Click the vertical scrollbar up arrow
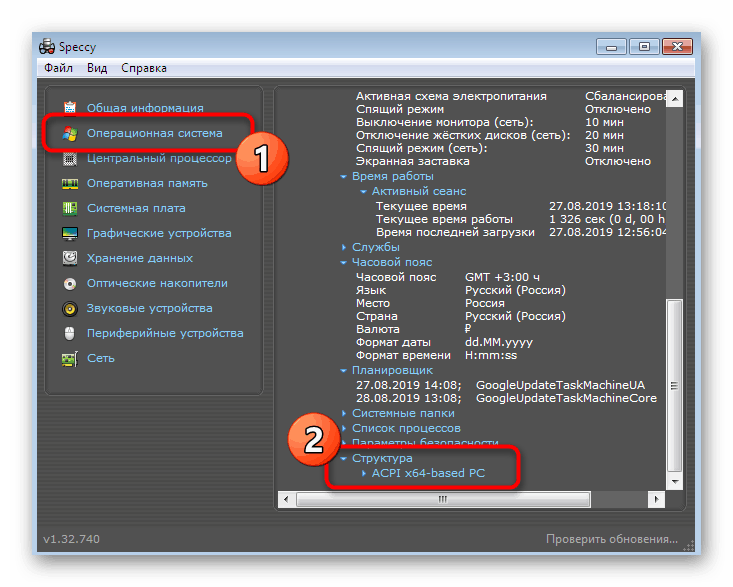This screenshot has height=587, width=733. (x=675, y=99)
